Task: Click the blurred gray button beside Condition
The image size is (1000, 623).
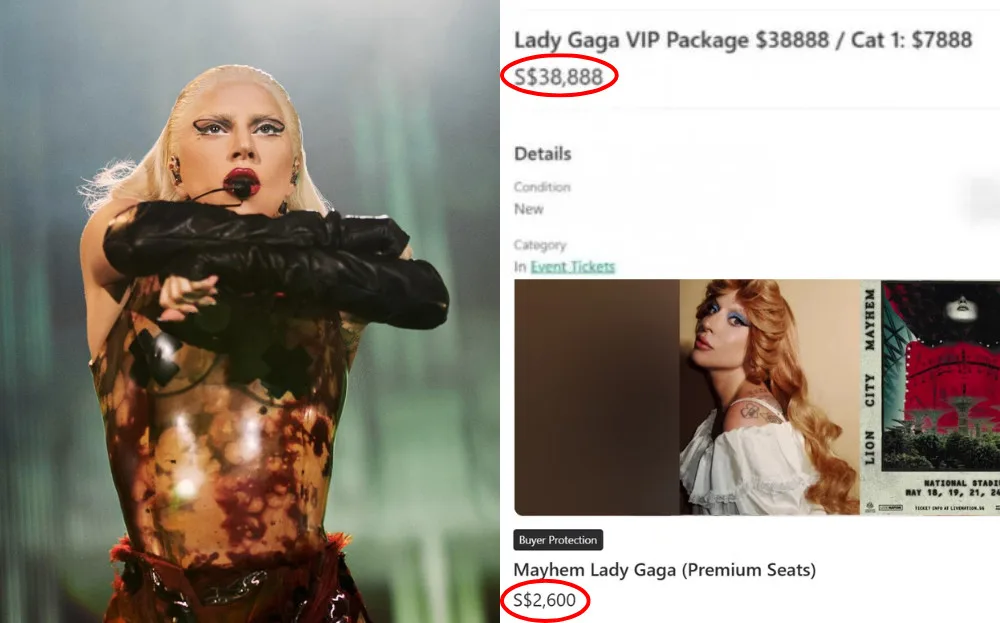Action: (983, 200)
